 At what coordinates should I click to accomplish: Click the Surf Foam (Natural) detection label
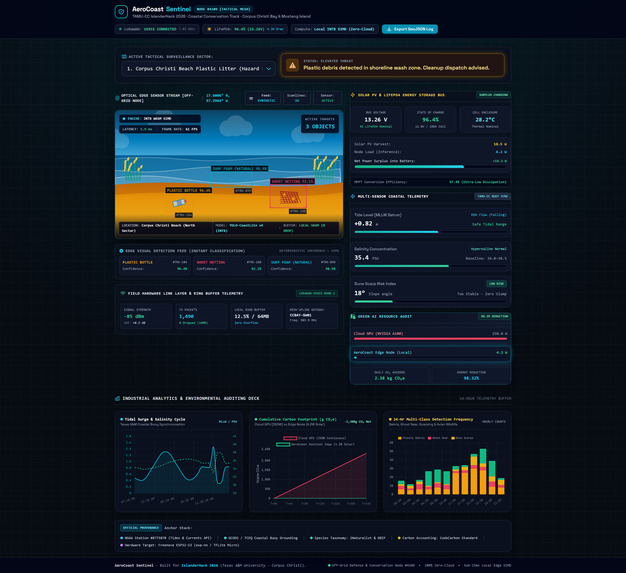click(x=240, y=169)
